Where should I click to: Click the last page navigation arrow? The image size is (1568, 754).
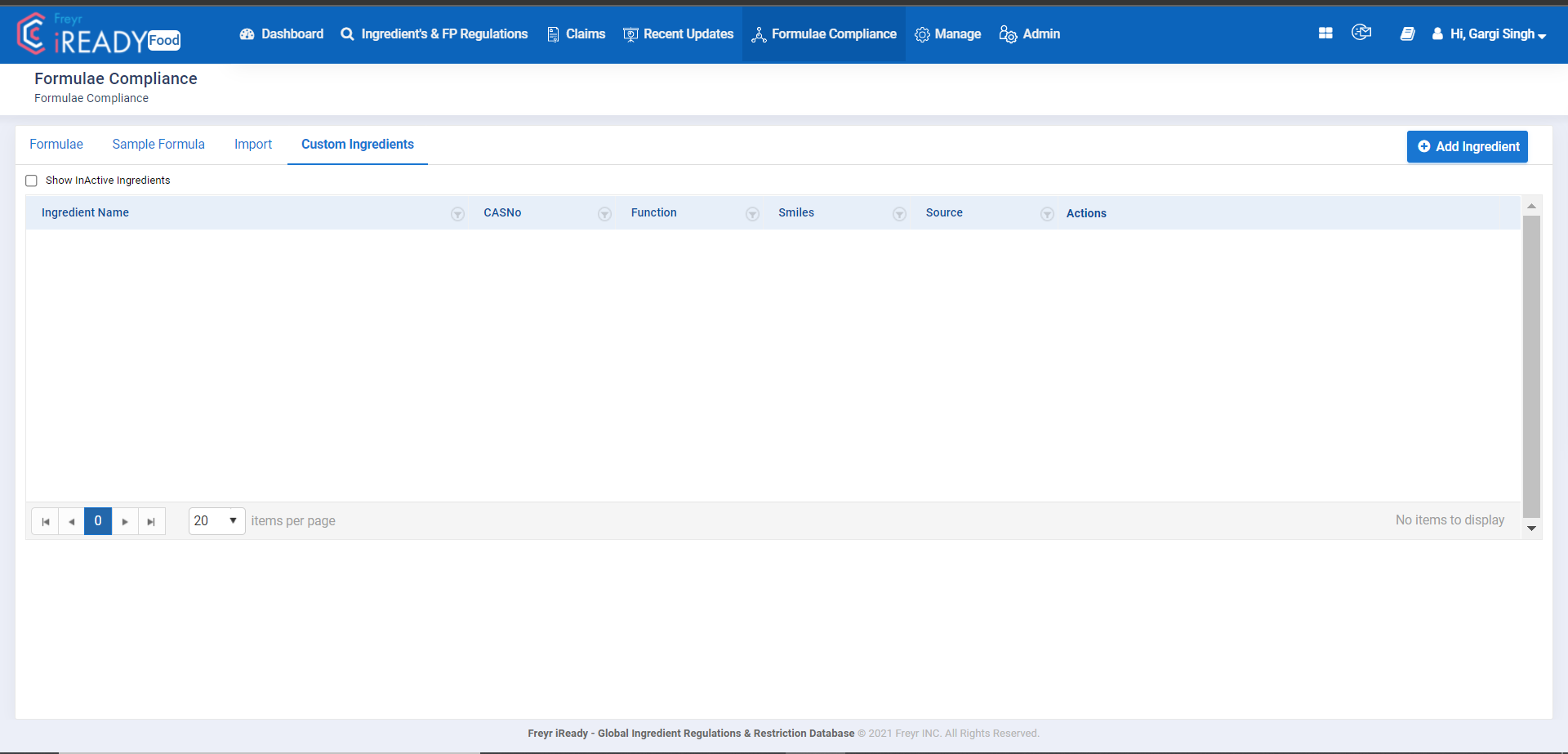tap(151, 520)
